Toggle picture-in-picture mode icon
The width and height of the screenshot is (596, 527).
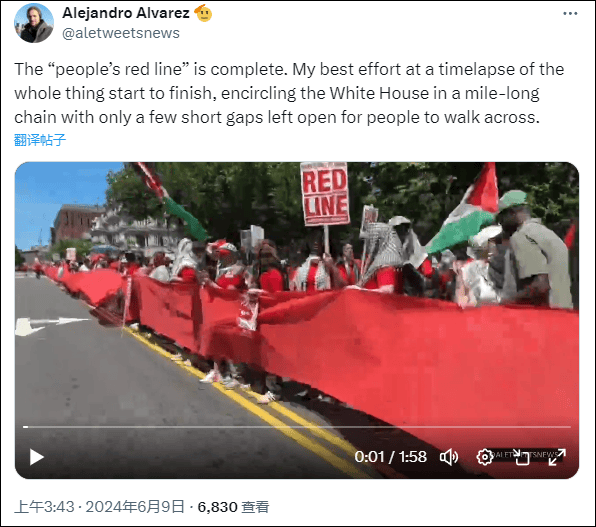pos(522,457)
